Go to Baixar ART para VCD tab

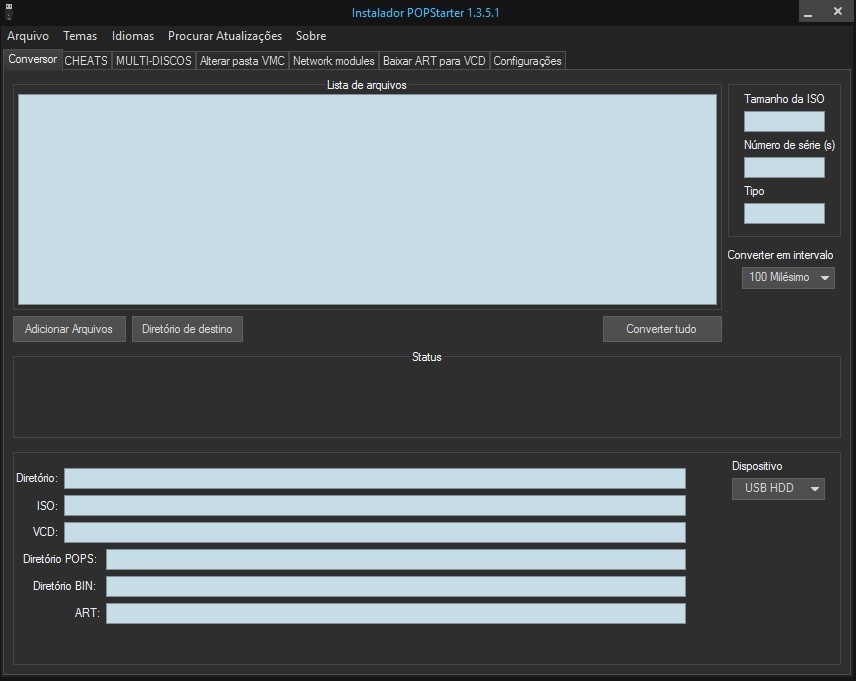(434, 61)
